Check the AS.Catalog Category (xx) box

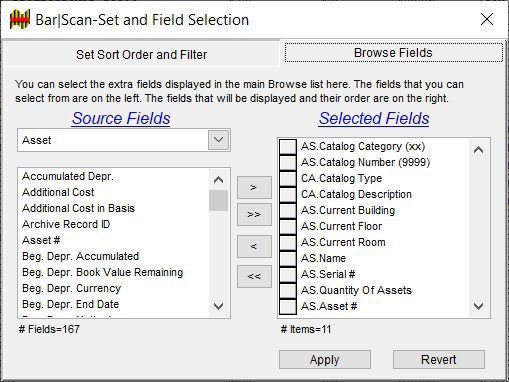click(x=288, y=147)
